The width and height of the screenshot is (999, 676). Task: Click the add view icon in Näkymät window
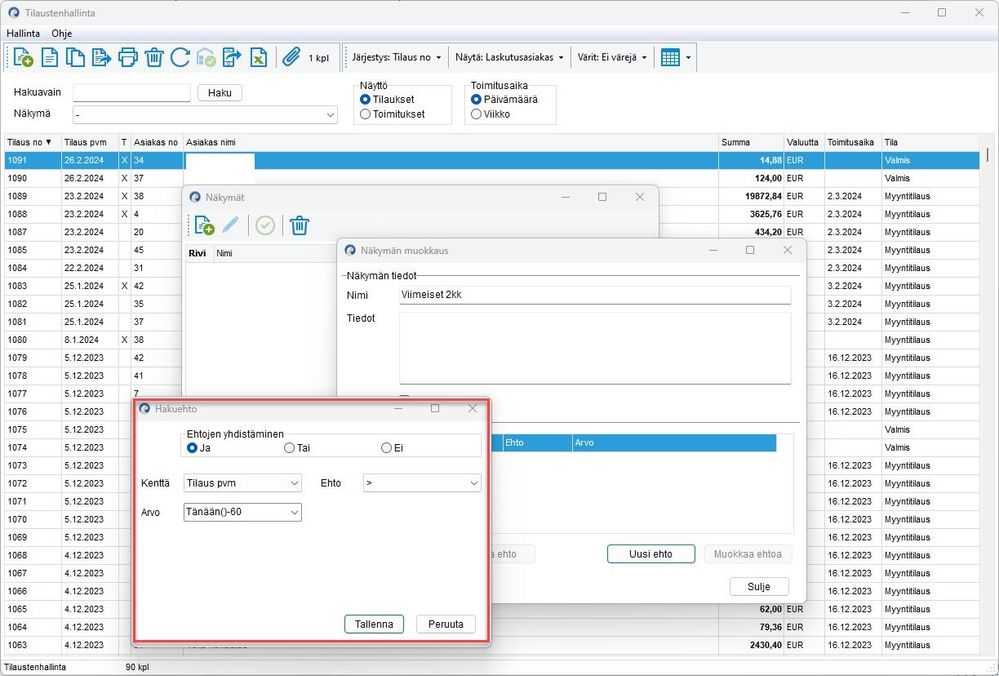coord(204,225)
